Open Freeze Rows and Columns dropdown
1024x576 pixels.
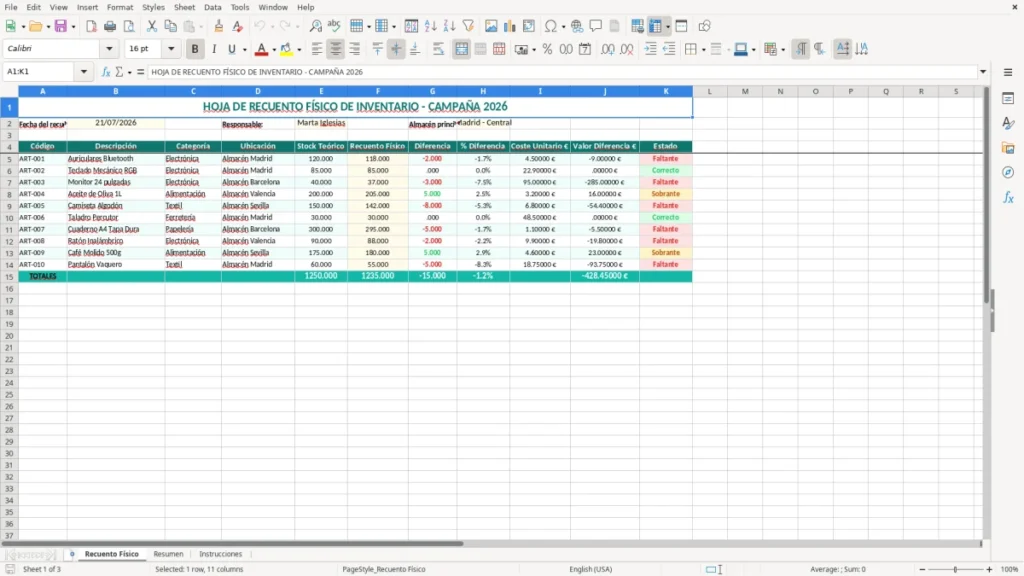[x=667, y=27]
